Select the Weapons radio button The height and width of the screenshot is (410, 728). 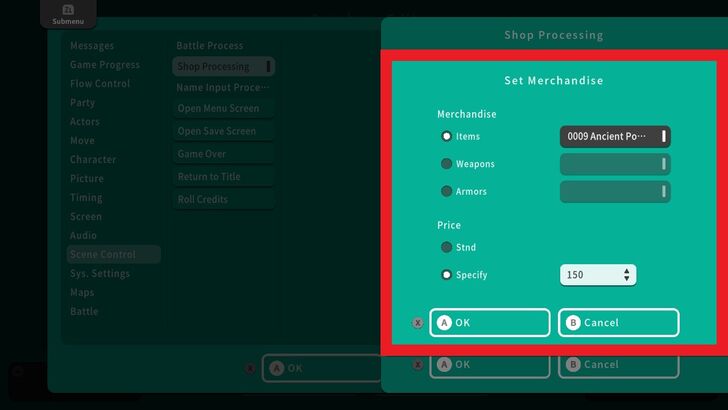(447, 164)
